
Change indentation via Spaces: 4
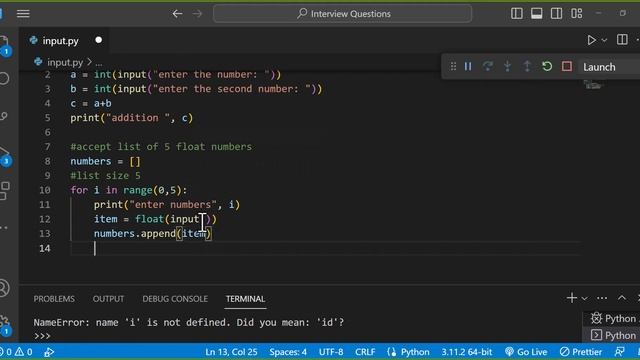coord(288,352)
